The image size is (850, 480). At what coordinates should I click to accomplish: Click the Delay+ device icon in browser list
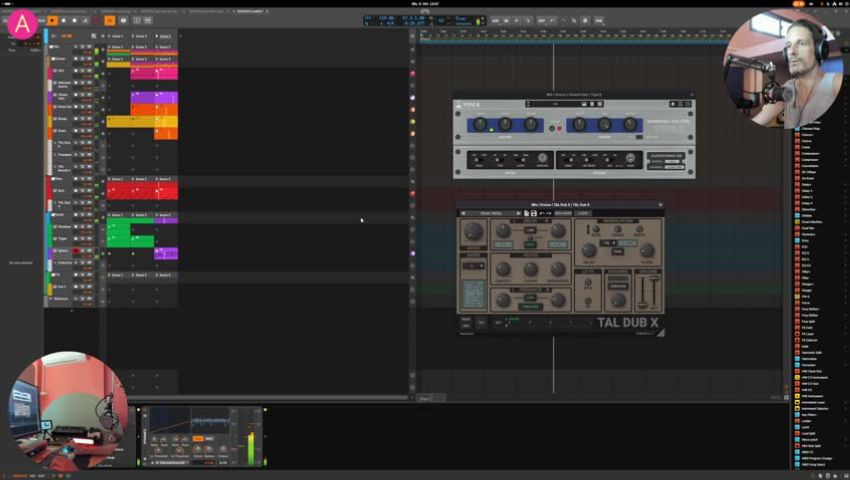[x=798, y=184]
